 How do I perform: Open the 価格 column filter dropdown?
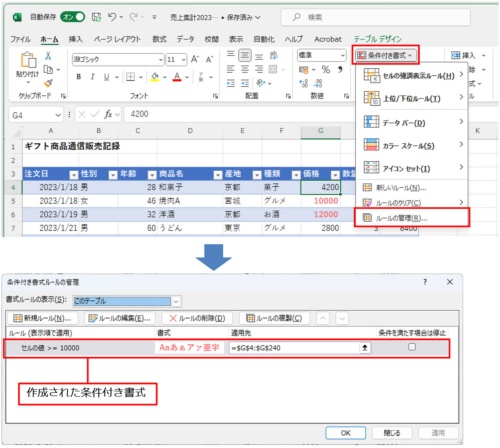click(x=335, y=174)
